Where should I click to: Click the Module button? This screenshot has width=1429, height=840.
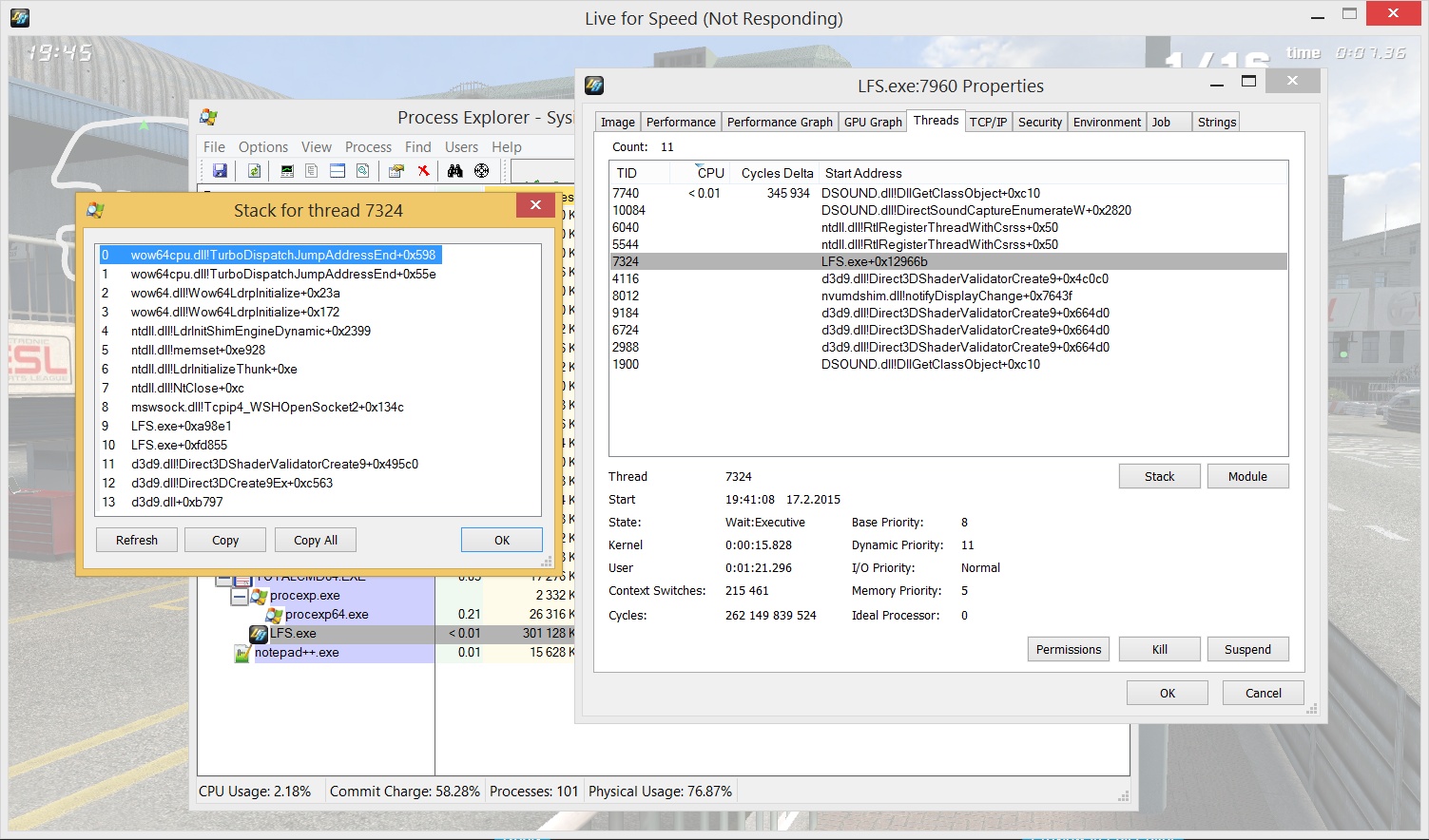1247,476
